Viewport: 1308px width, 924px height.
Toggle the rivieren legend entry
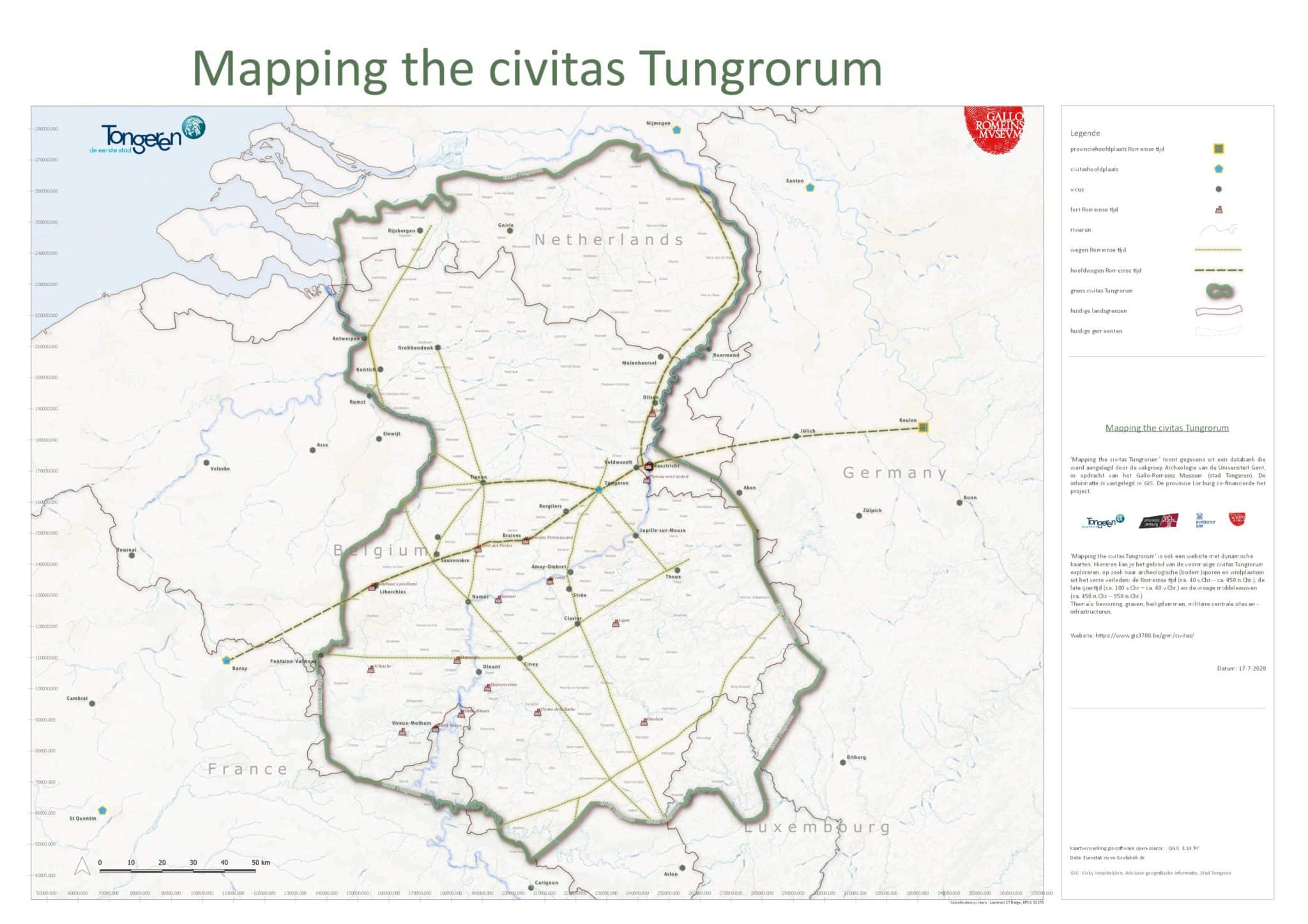click(x=1219, y=229)
